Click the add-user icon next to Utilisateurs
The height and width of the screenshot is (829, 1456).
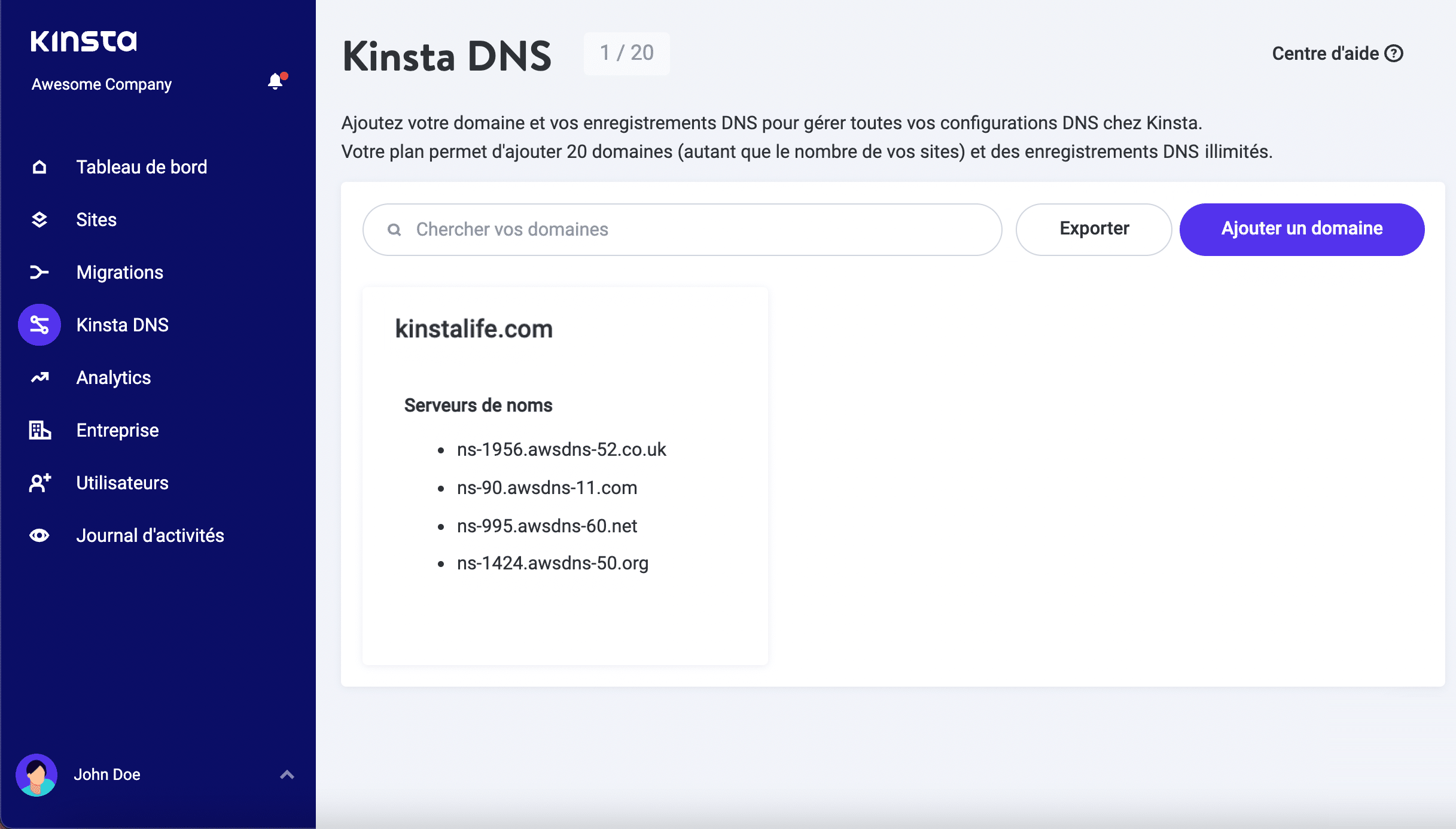click(39, 483)
